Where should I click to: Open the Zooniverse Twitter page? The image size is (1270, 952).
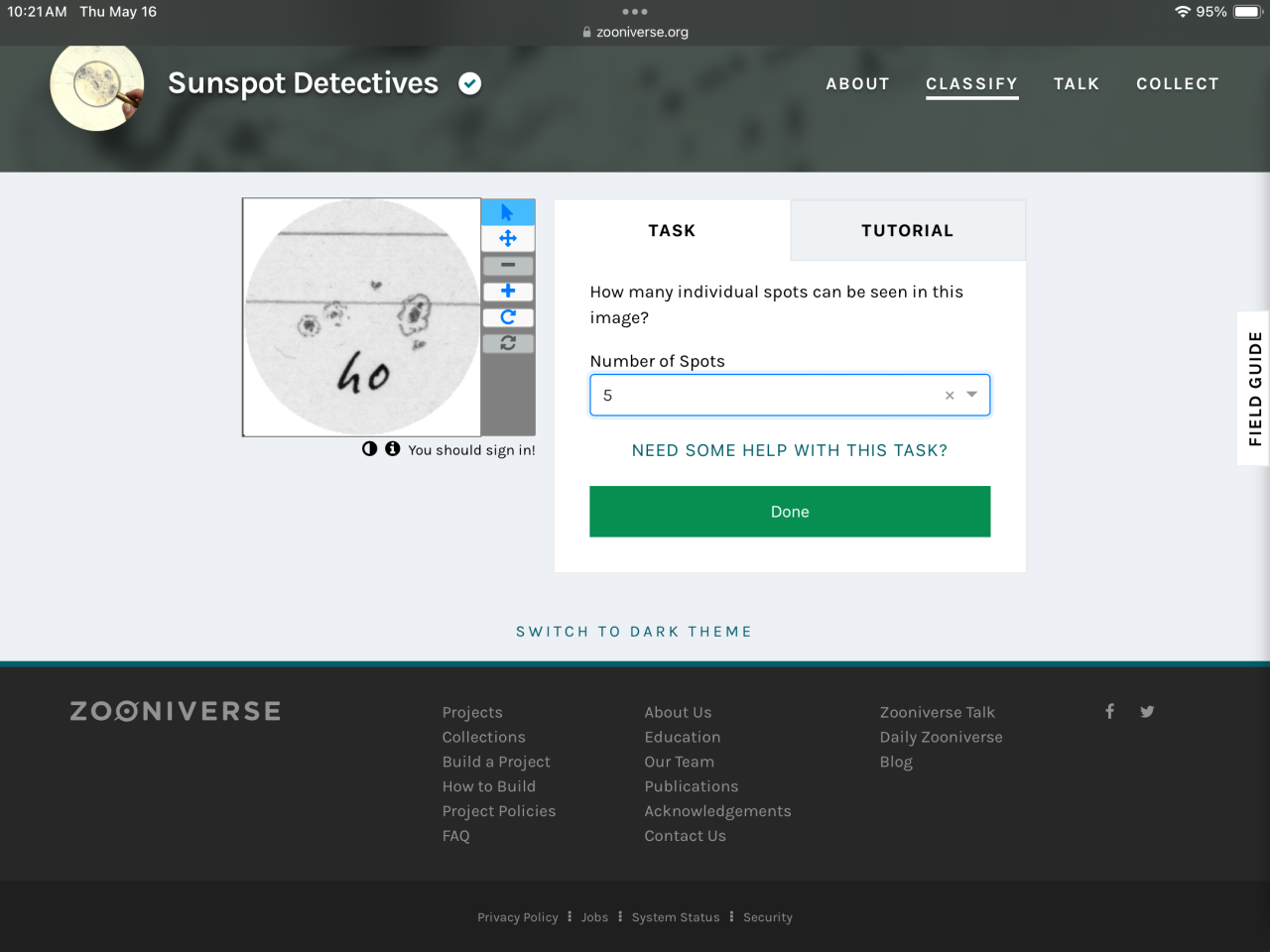pos(1147,711)
